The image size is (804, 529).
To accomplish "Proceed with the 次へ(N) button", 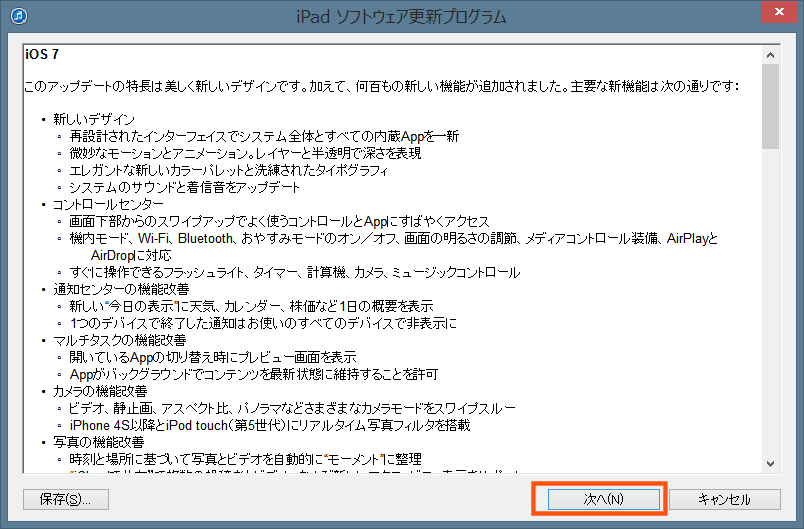I will pyautogui.click(x=597, y=499).
